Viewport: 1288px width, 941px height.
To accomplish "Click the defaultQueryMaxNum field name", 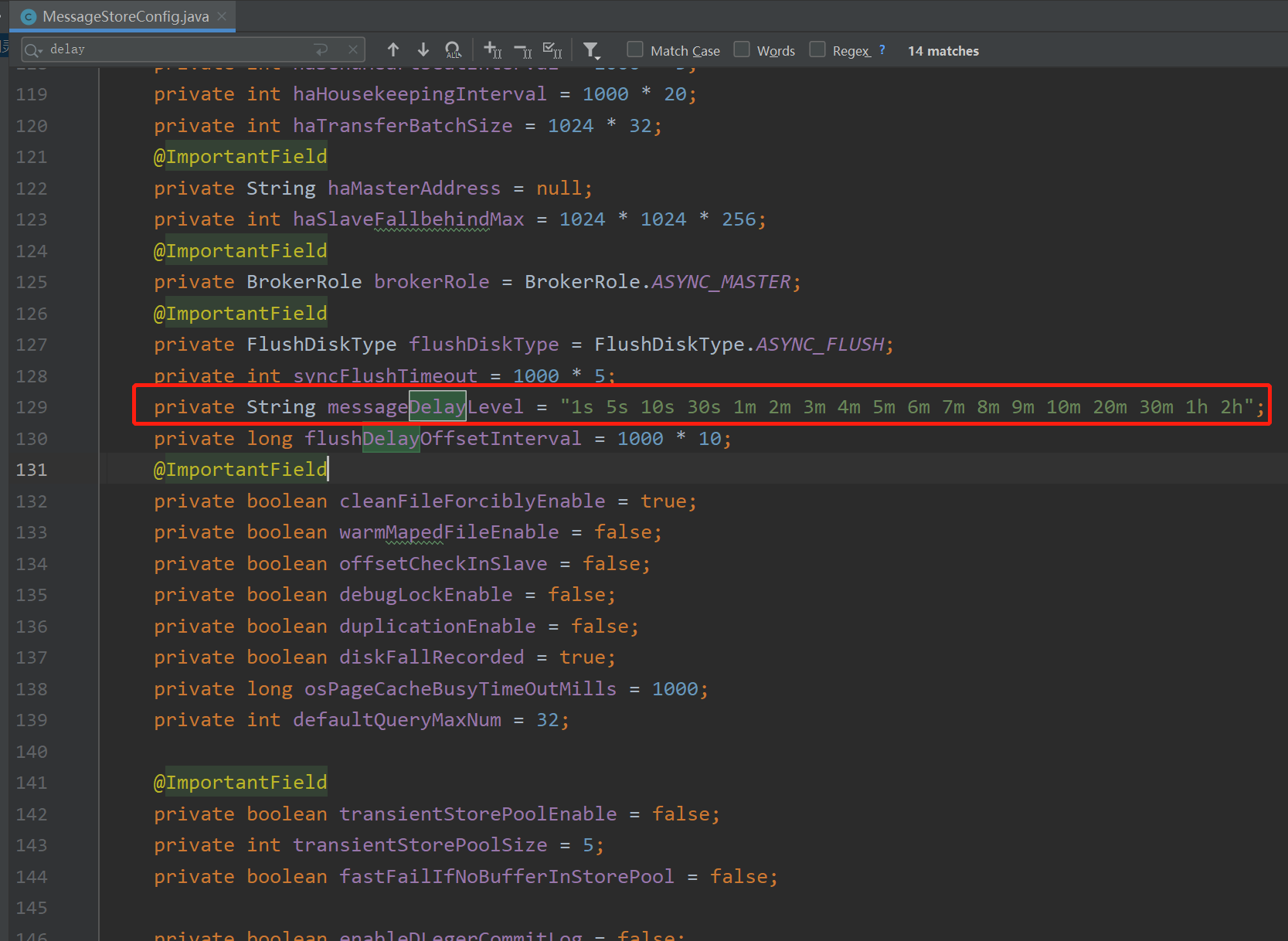I will (x=397, y=720).
